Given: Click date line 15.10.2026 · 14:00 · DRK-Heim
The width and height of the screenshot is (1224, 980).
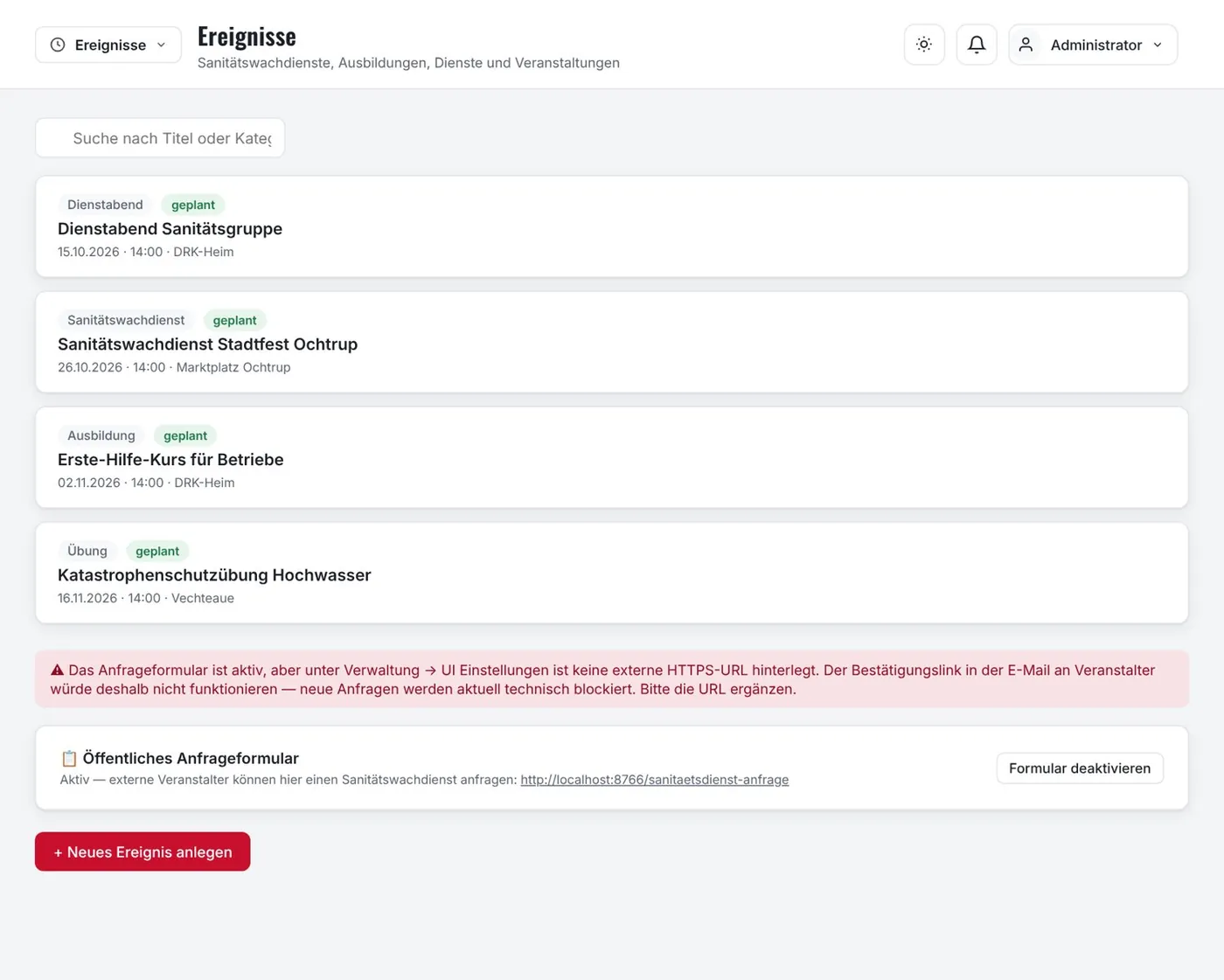Looking at the screenshot, I should pos(146,252).
